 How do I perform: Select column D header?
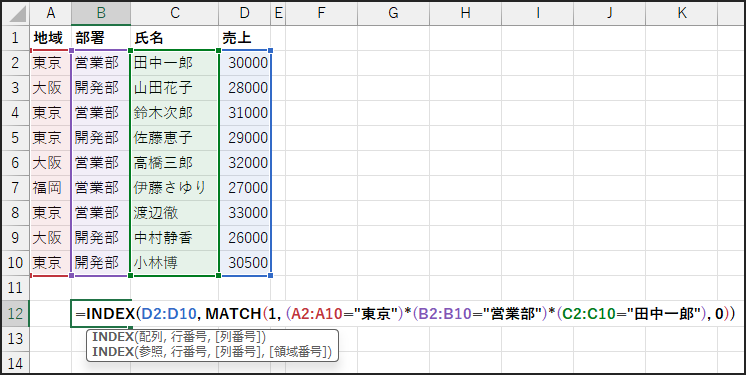[245, 13]
